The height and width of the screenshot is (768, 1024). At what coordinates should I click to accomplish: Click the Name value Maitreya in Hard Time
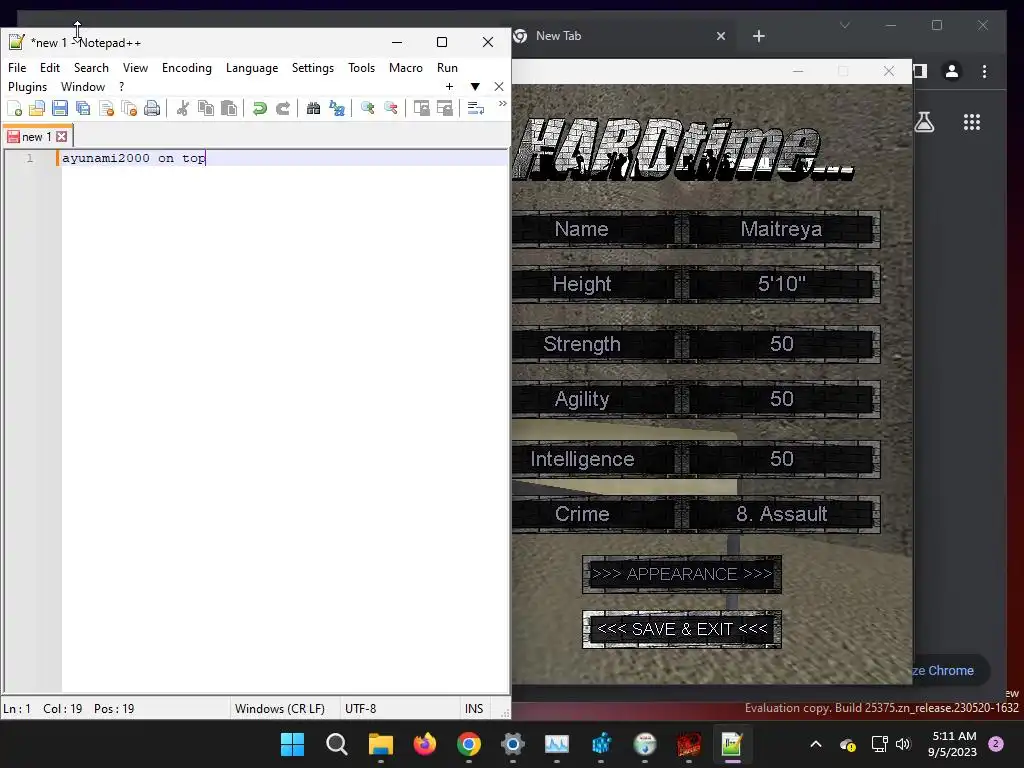(781, 229)
